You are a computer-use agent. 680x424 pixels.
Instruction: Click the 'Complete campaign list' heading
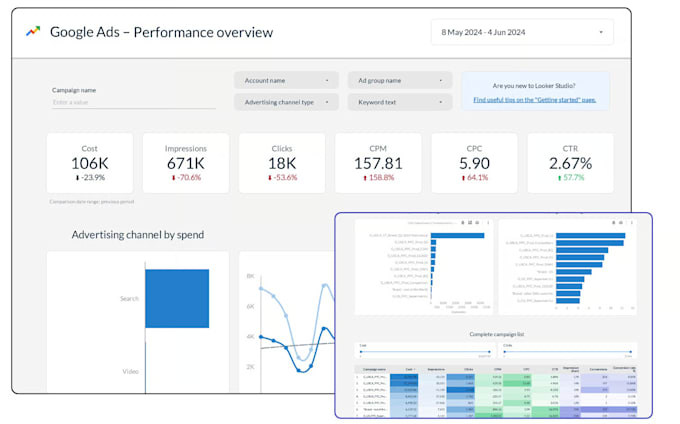click(x=497, y=334)
